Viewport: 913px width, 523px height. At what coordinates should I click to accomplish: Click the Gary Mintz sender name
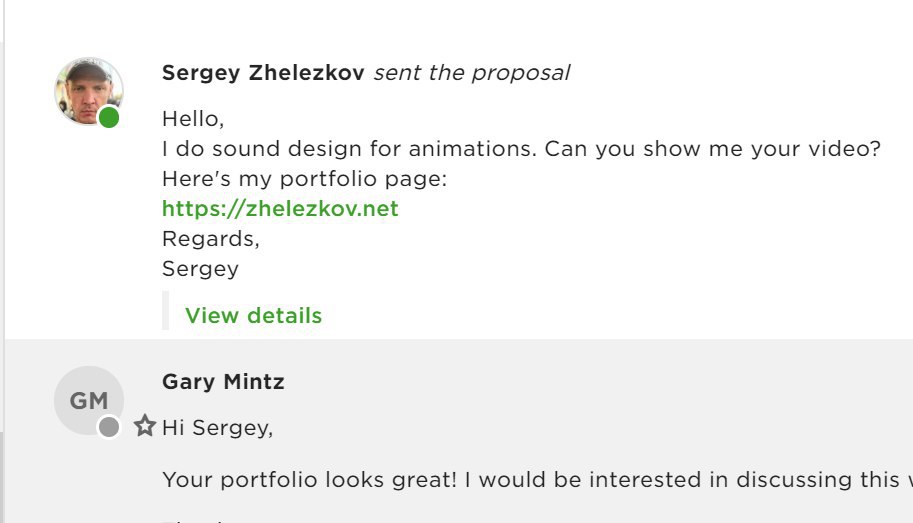pyautogui.click(x=223, y=381)
